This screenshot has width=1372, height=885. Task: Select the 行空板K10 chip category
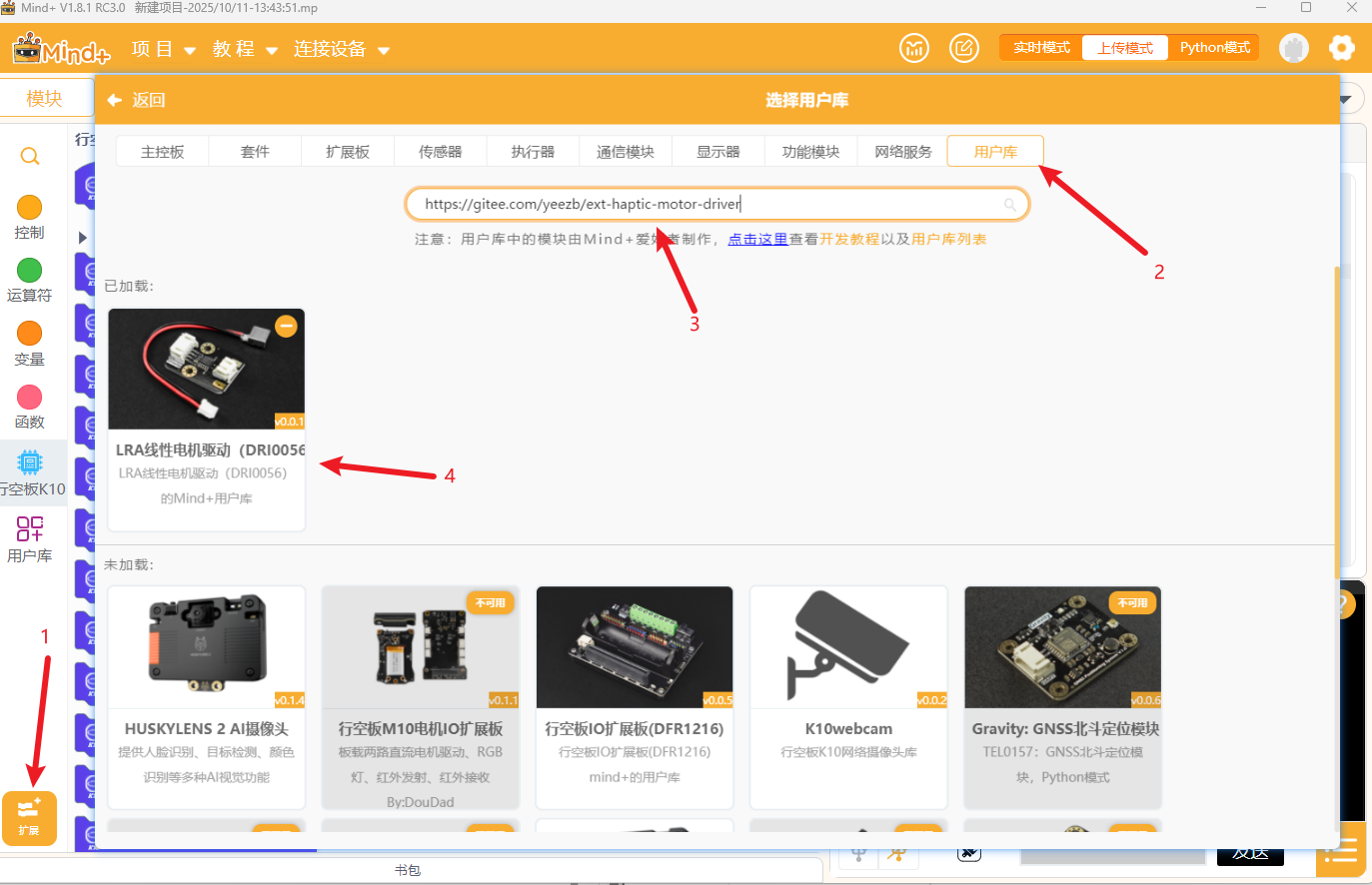30,472
